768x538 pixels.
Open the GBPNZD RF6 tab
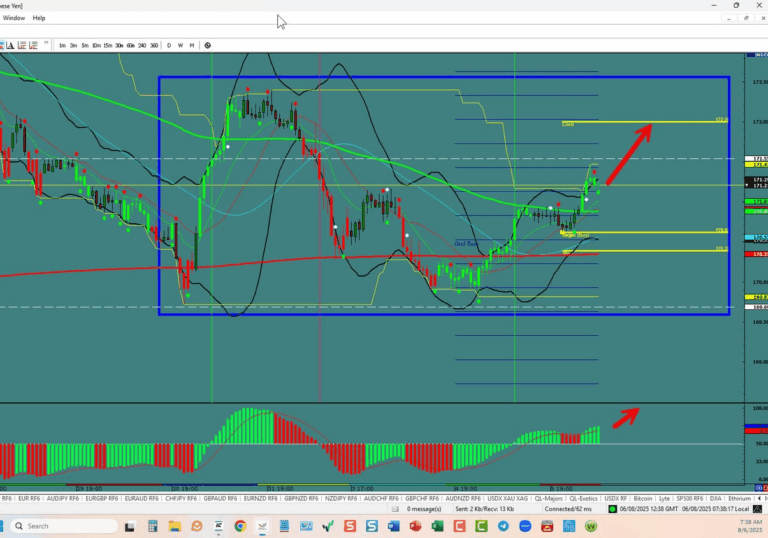[301, 499]
